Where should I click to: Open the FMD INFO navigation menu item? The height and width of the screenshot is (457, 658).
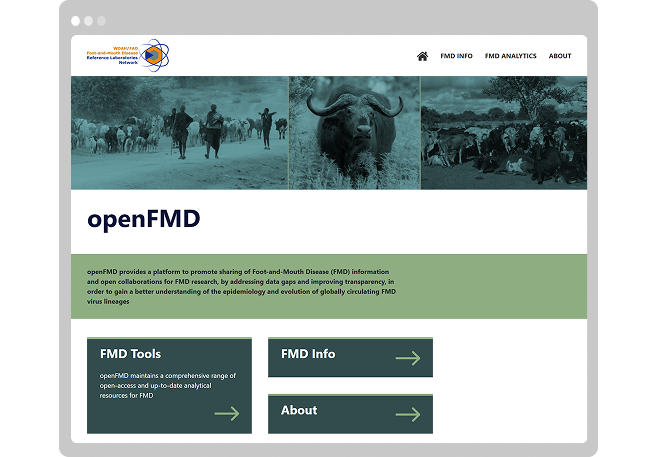point(456,56)
